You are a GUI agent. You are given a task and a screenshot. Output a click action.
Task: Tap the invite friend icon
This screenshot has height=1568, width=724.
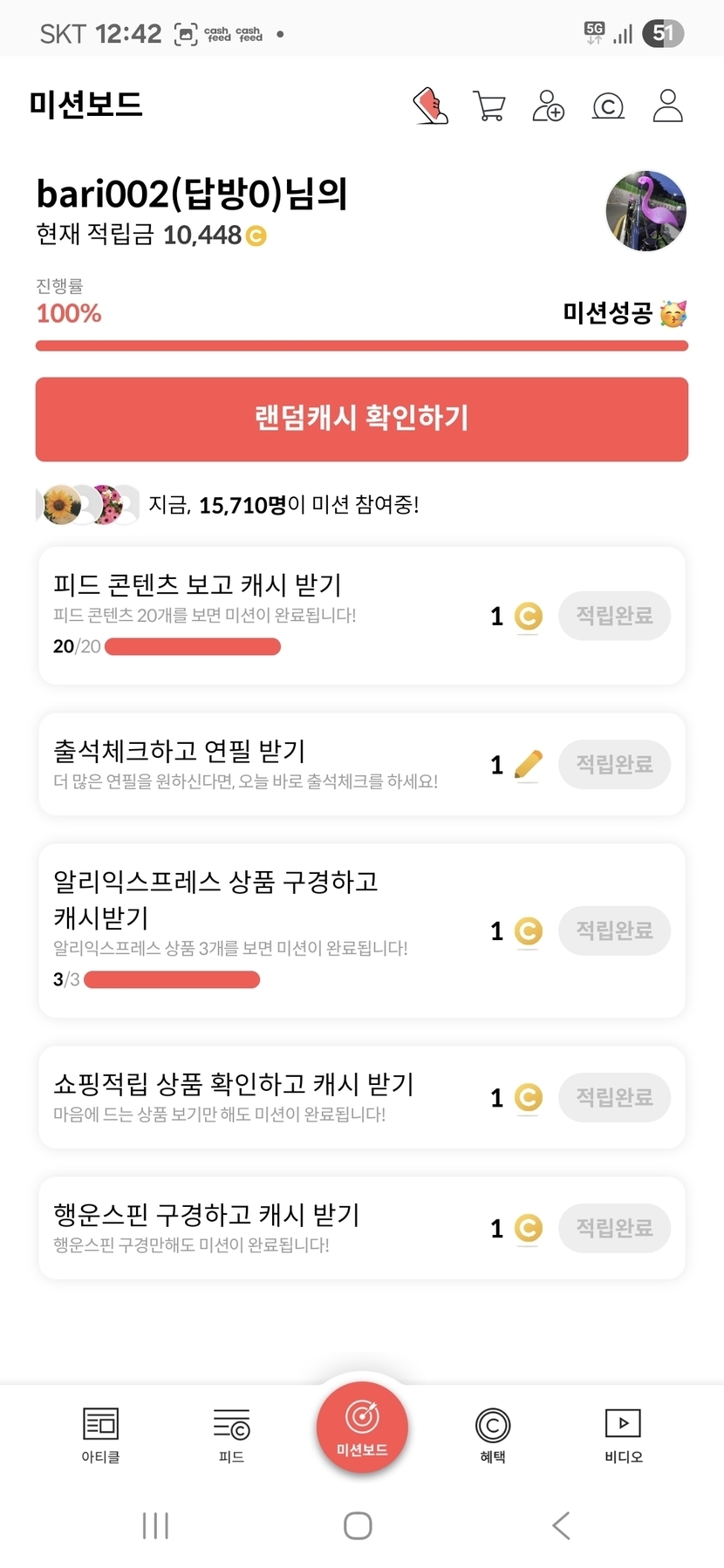[549, 106]
